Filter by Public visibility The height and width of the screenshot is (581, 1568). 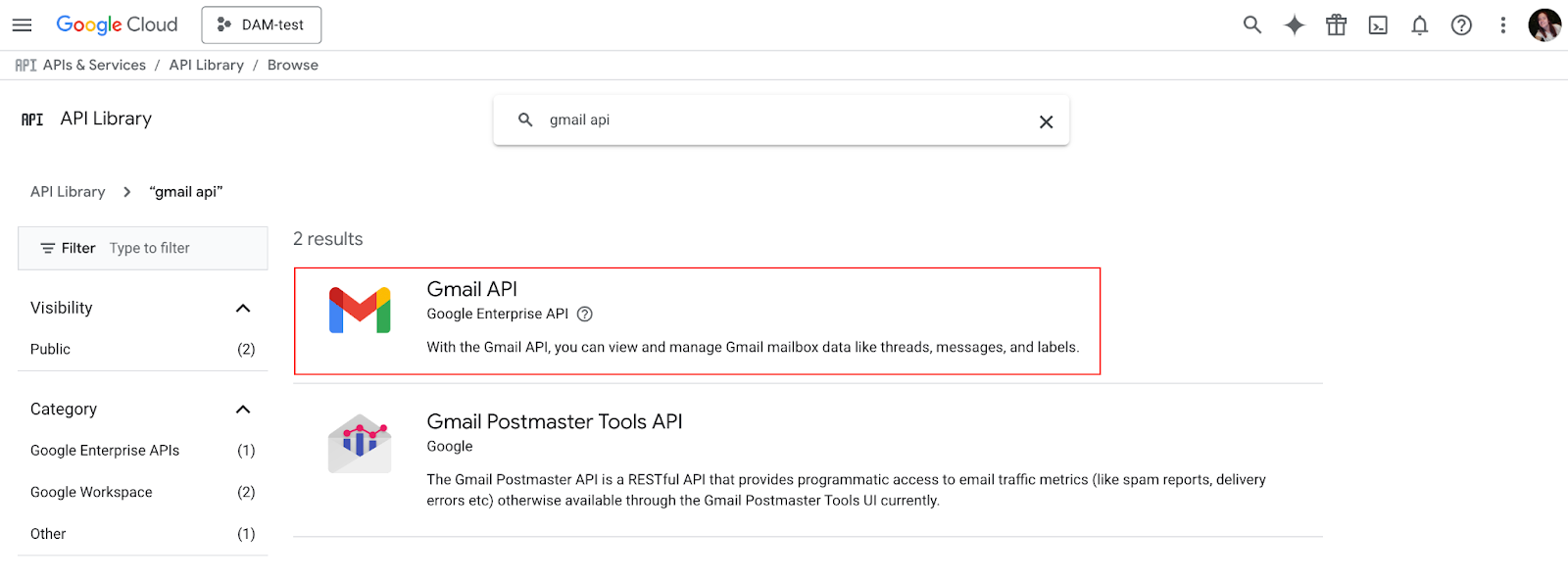(142, 350)
